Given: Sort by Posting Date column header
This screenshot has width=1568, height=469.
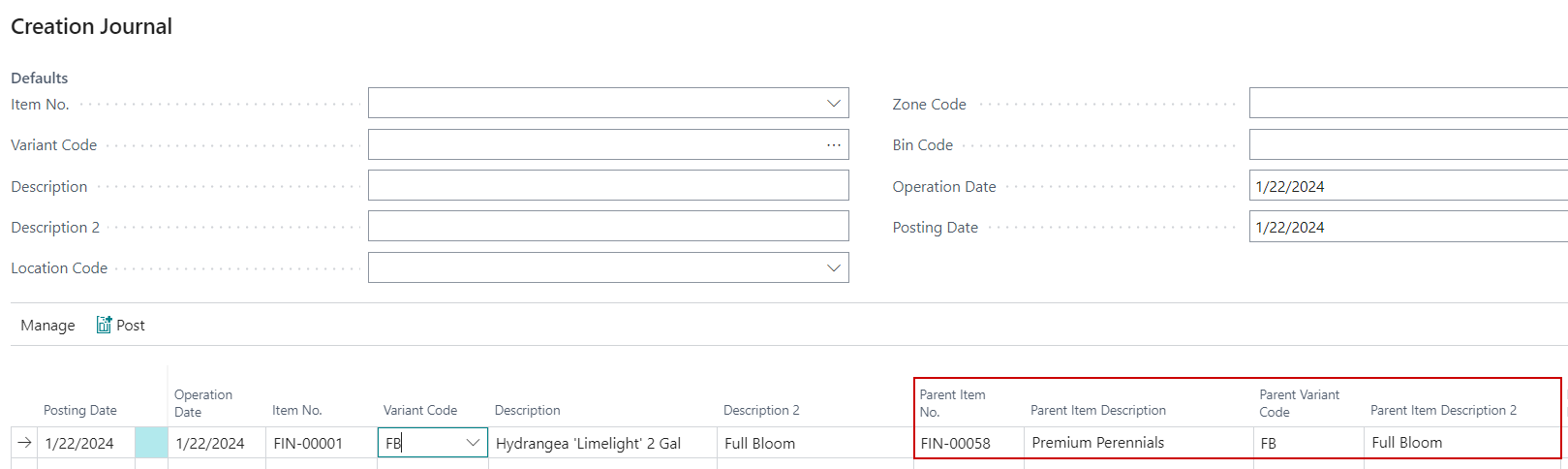Looking at the screenshot, I should coord(80,411).
